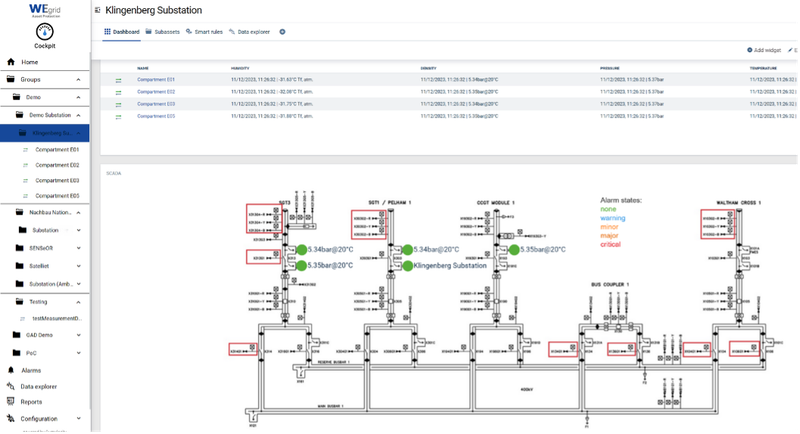Click the DENSITY column header
The height and width of the screenshot is (434, 800).
coord(429,68)
